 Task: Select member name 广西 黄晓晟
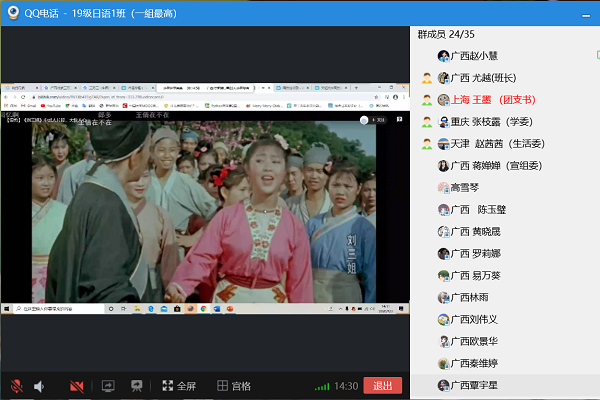pyautogui.click(x=476, y=232)
